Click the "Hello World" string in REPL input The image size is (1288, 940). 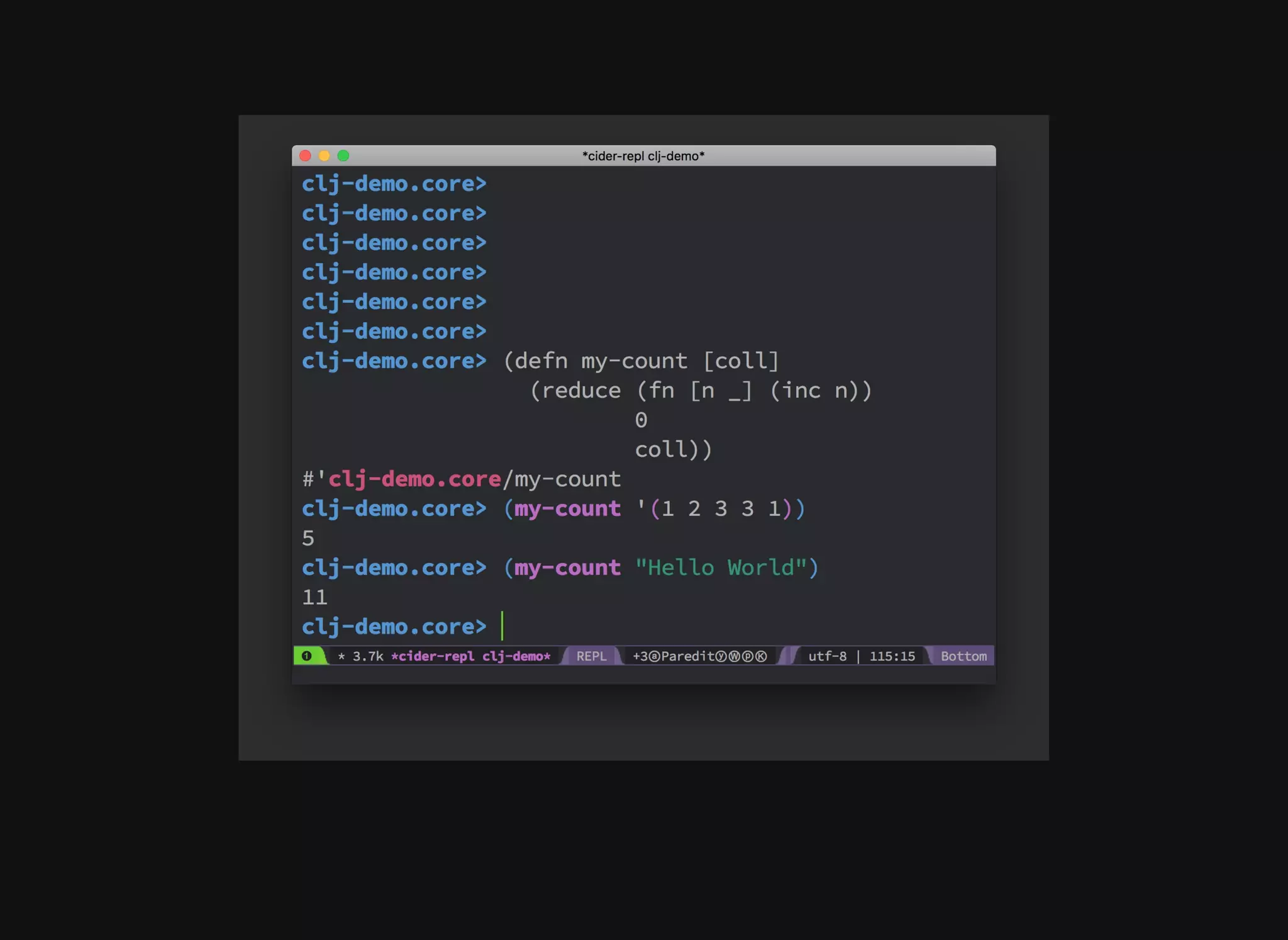(721, 568)
